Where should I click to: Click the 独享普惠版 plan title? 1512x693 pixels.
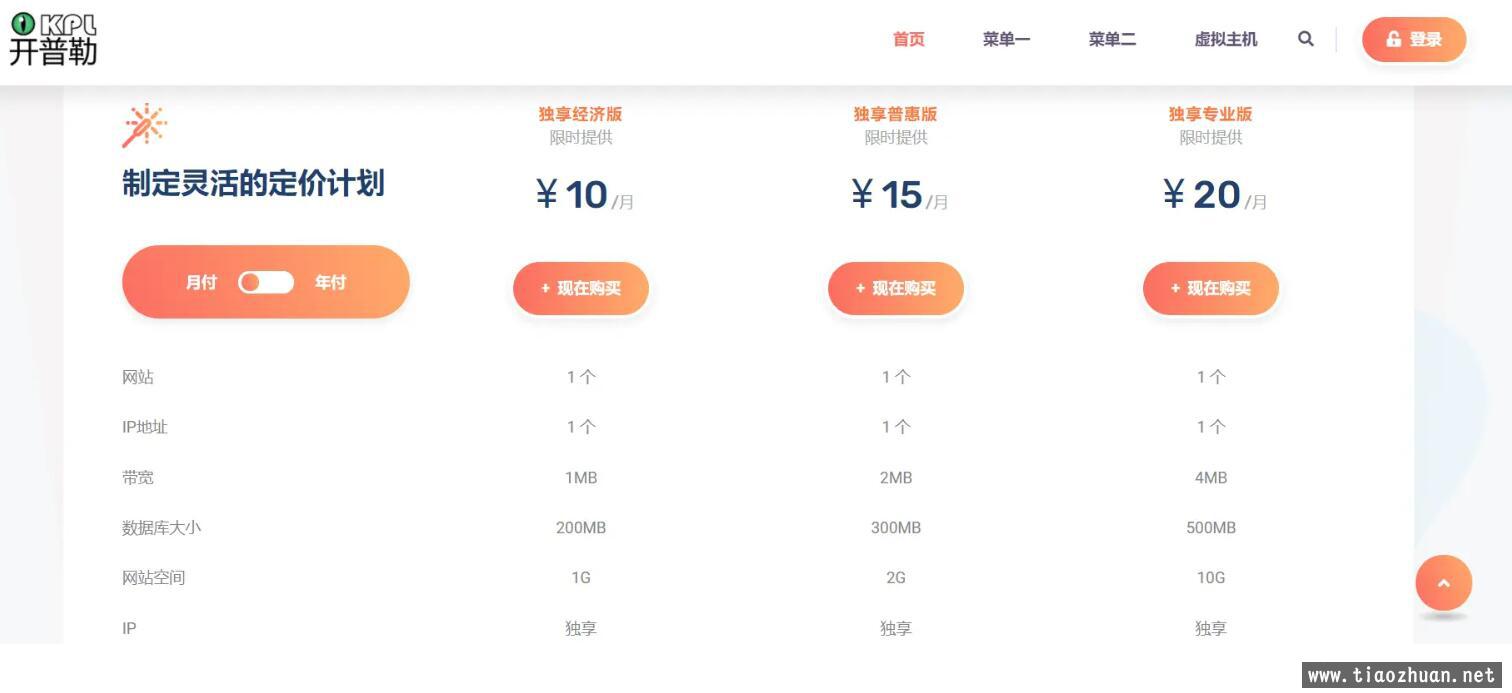(x=895, y=114)
